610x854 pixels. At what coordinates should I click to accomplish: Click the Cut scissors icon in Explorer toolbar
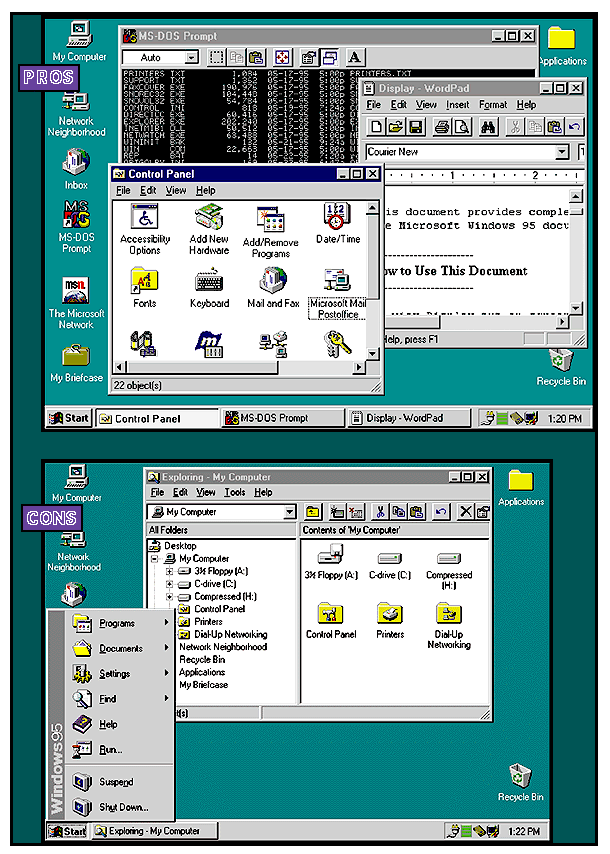[380, 512]
